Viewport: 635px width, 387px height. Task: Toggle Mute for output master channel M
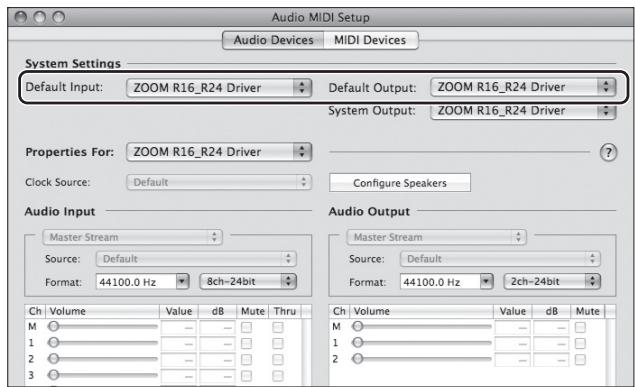tap(580, 327)
